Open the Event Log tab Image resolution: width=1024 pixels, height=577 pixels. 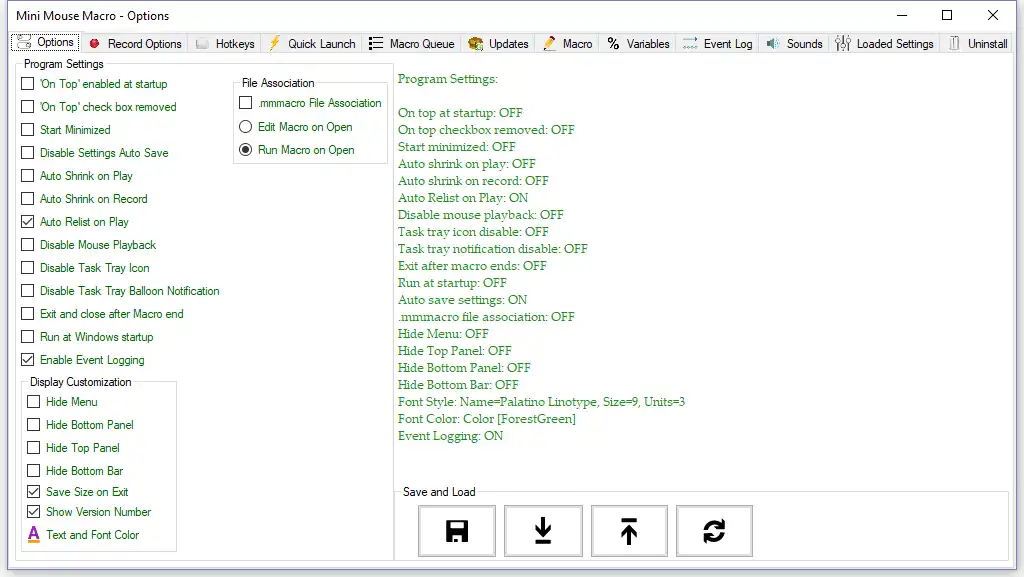click(717, 44)
